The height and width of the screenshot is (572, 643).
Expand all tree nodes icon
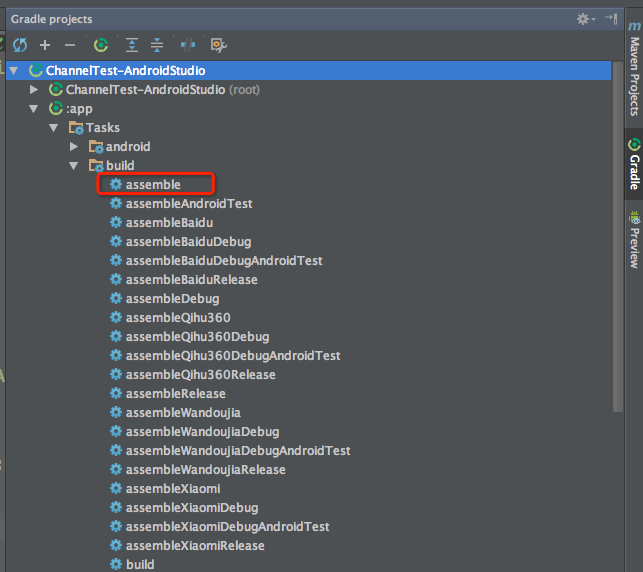point(132,45)
